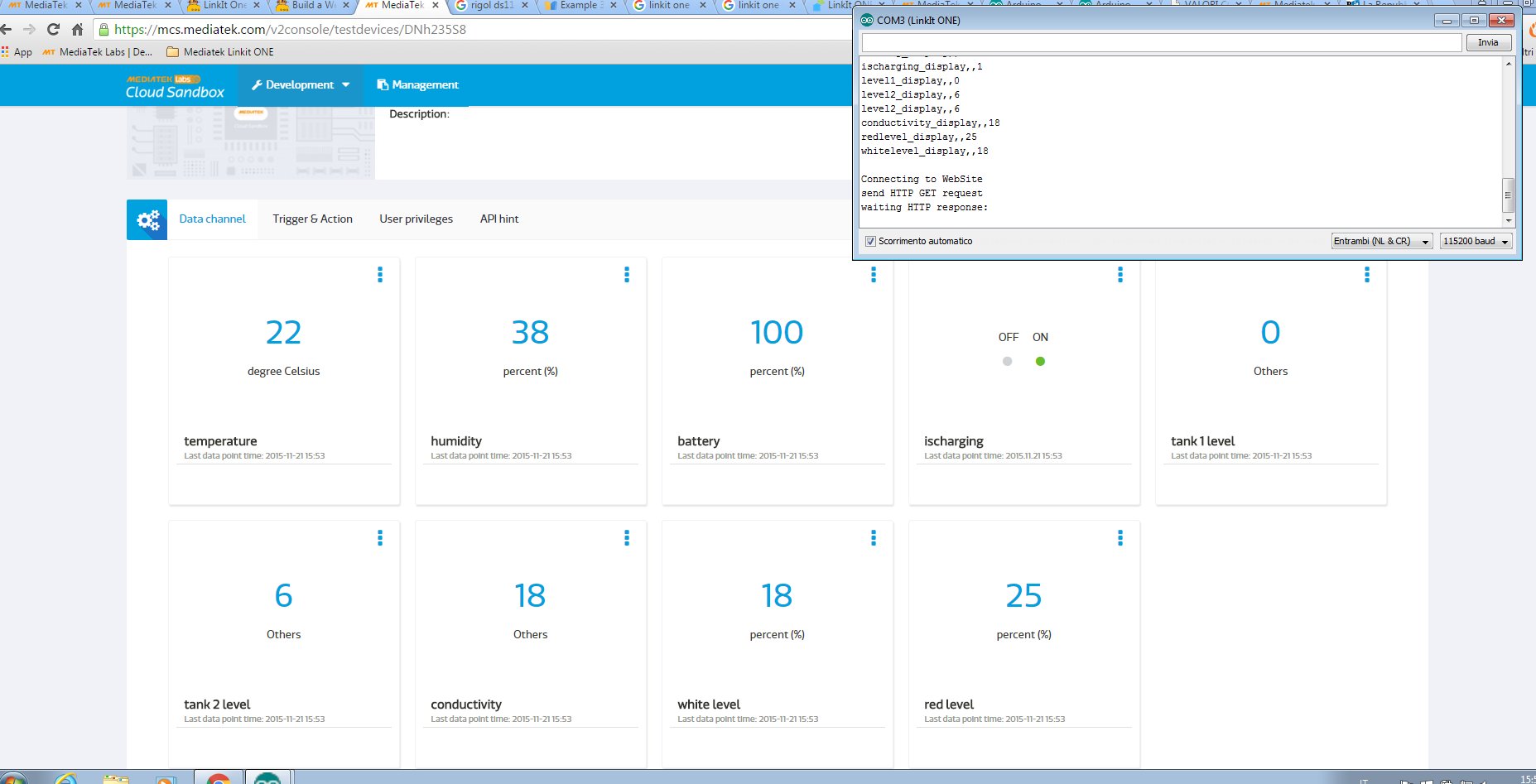Click the Invia send button in COM3 window
Viewport: 1536px width, 784px height.
pos(1488,42)
